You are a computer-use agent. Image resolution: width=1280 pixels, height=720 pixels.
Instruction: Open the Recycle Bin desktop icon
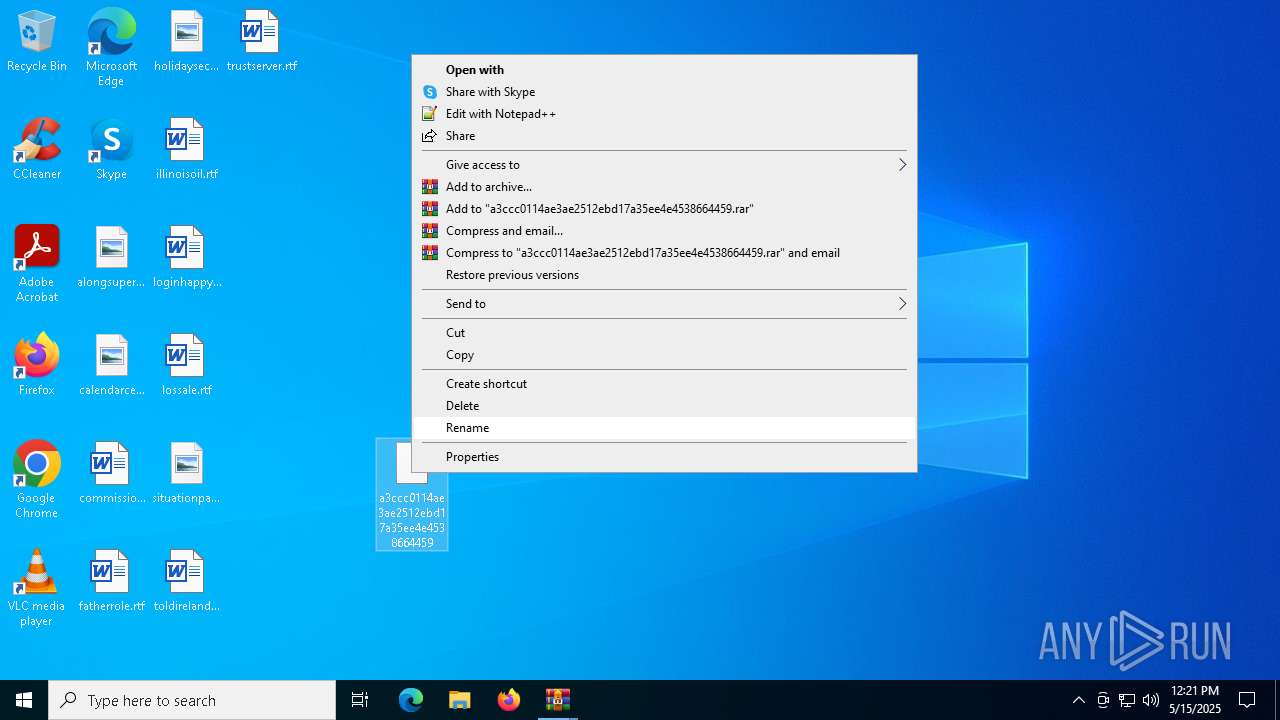tap(37, 42)
